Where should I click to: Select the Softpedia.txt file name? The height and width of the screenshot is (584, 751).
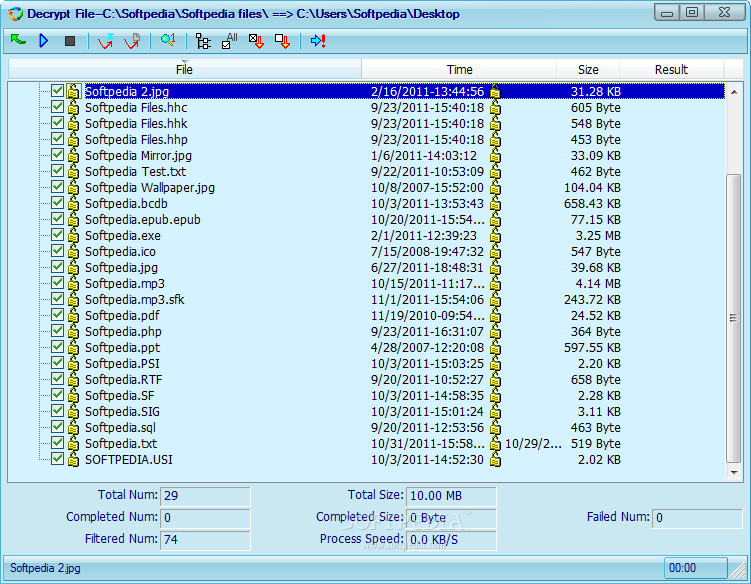pos(121,443)
